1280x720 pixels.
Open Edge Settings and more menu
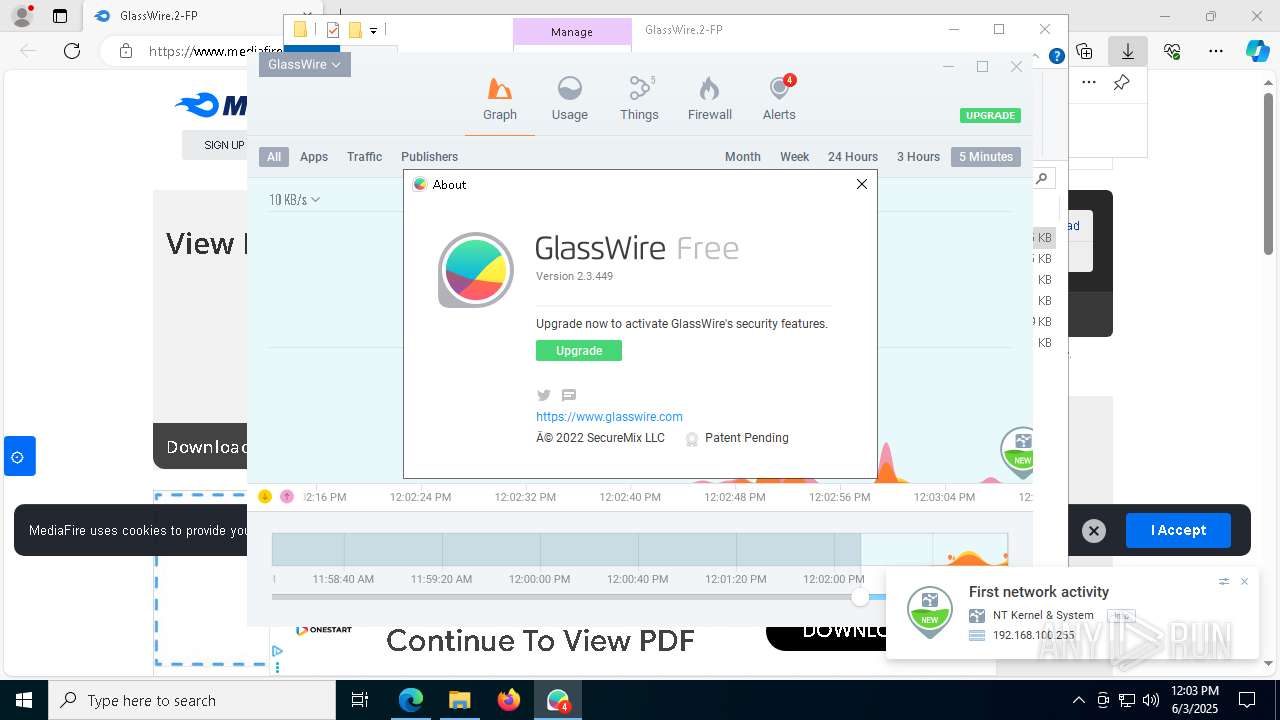(1216, 51)
